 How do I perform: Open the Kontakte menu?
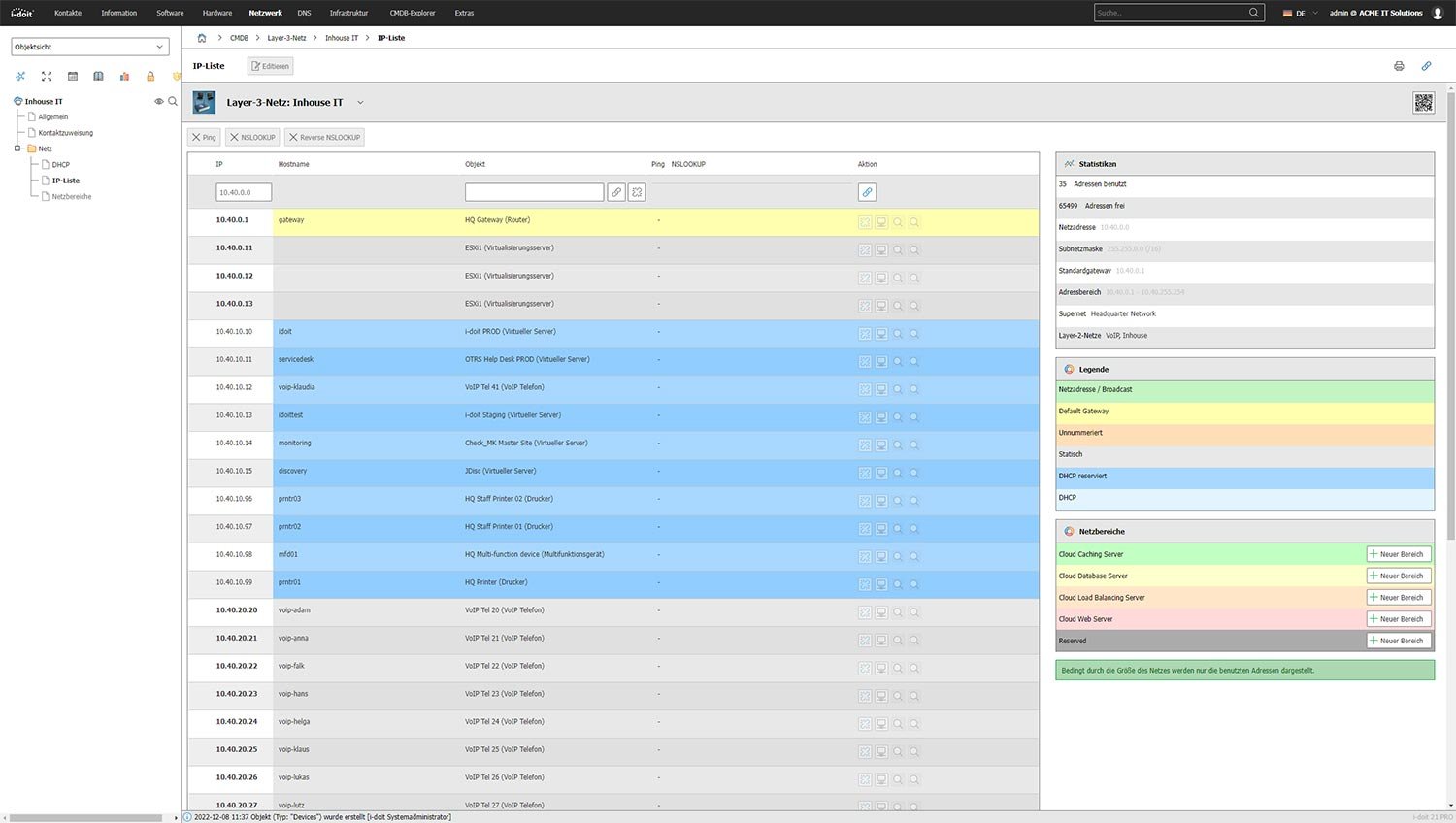point(68,13)
